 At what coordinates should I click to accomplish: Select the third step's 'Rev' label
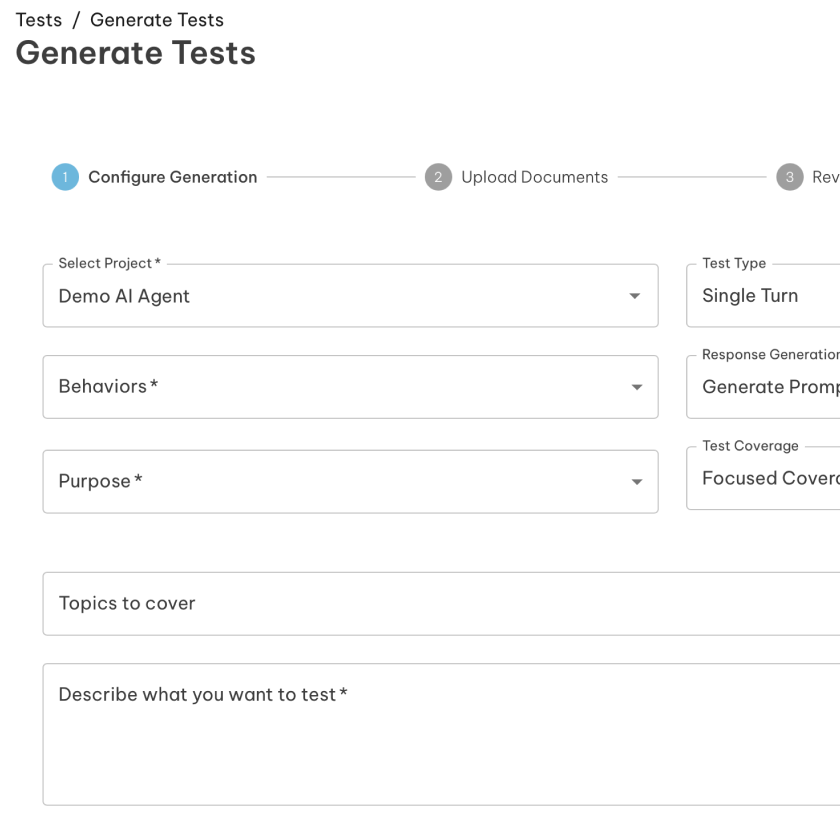coord(825,177)
